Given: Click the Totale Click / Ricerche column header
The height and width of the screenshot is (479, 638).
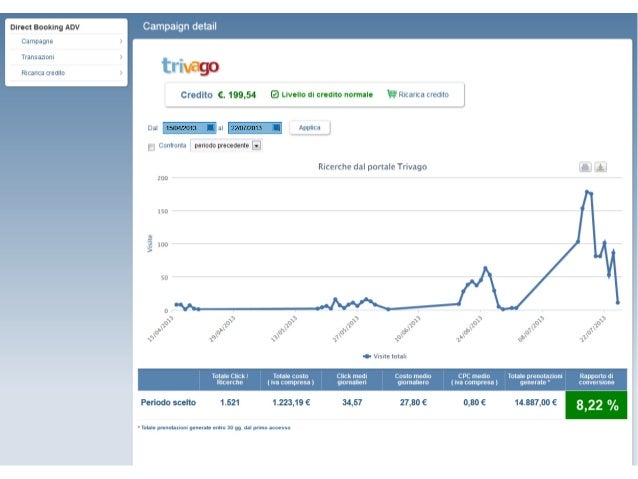Looking at the screenshot, I should click(230, 379).
